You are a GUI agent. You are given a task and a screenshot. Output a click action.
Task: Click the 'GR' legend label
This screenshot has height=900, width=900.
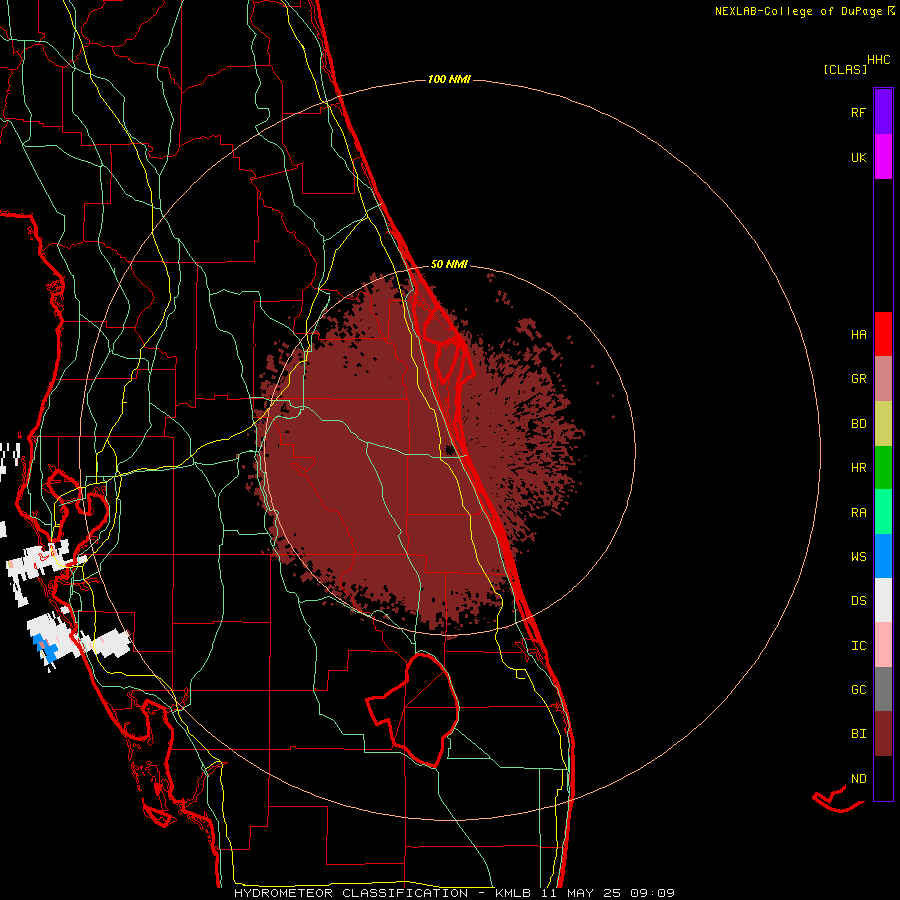point(858,379)
